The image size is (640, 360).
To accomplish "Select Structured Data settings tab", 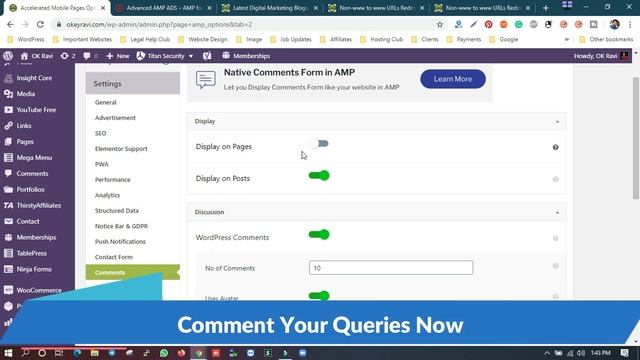I will click(x=117, y=211).
